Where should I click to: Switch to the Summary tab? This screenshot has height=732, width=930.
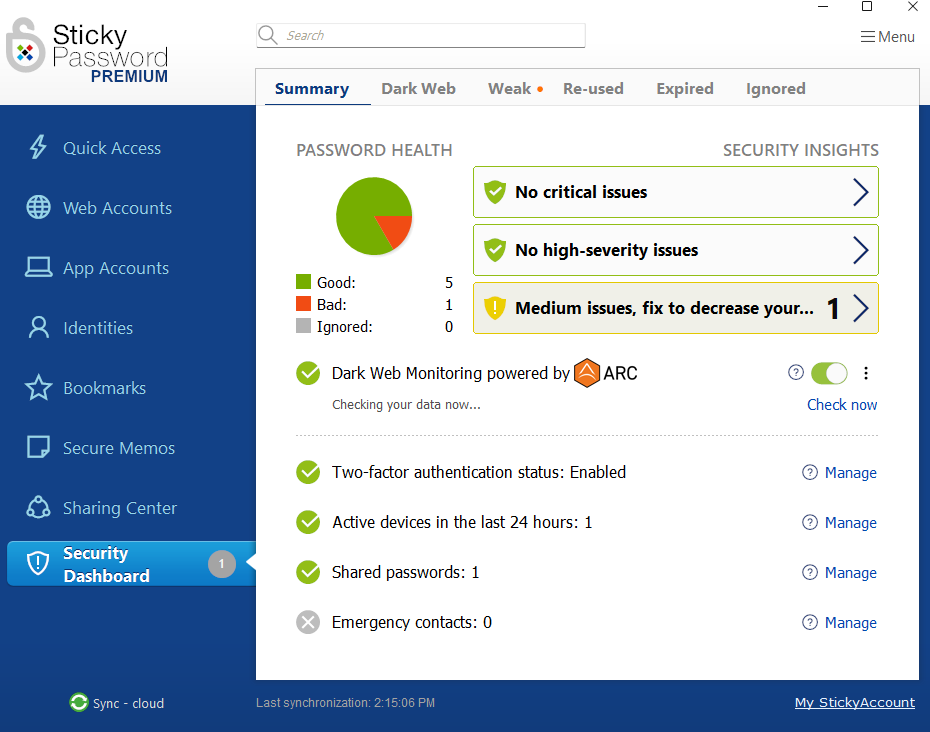[312, 88]
